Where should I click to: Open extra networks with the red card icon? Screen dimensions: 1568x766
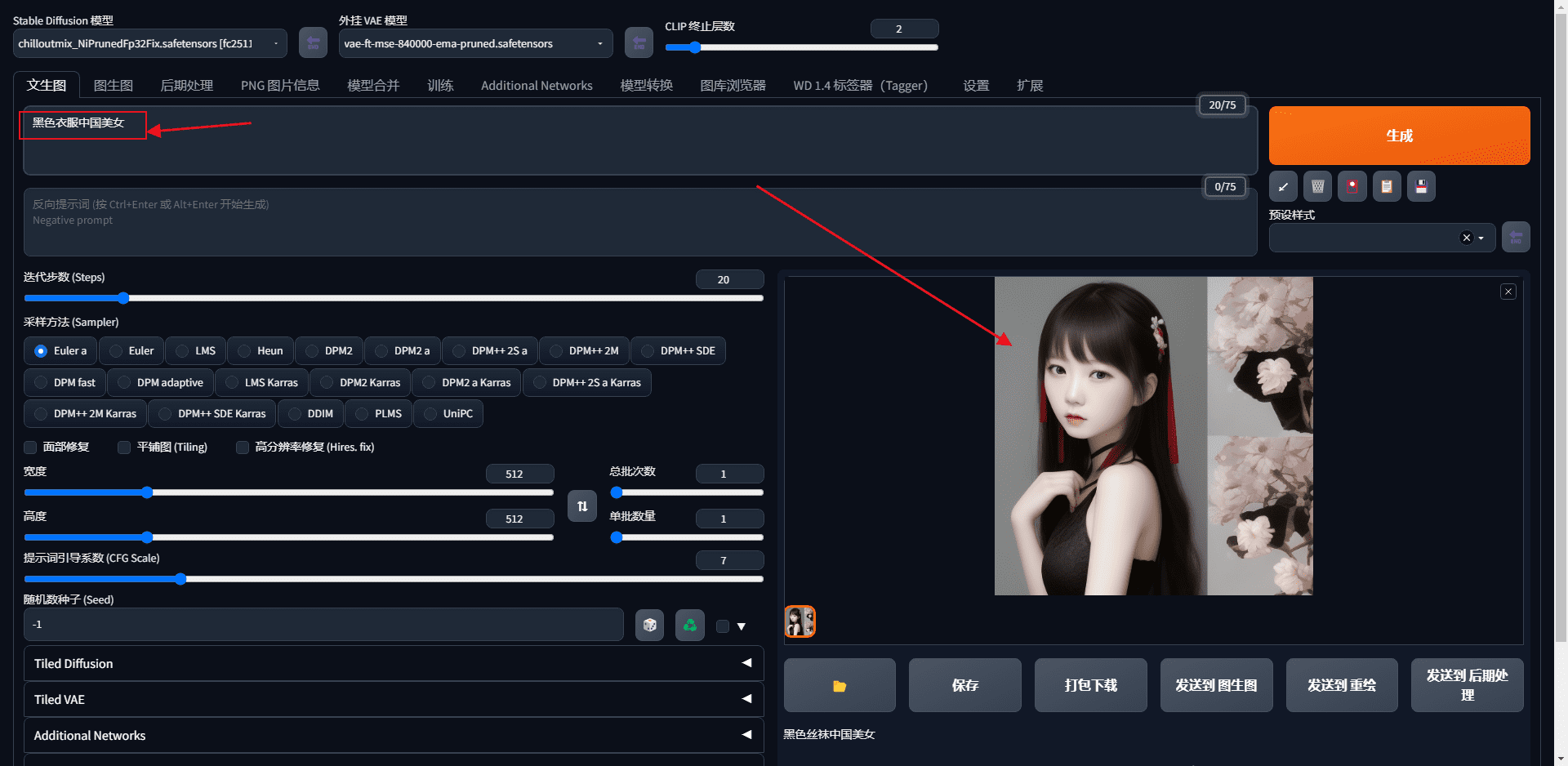[x=1352, y=185]
